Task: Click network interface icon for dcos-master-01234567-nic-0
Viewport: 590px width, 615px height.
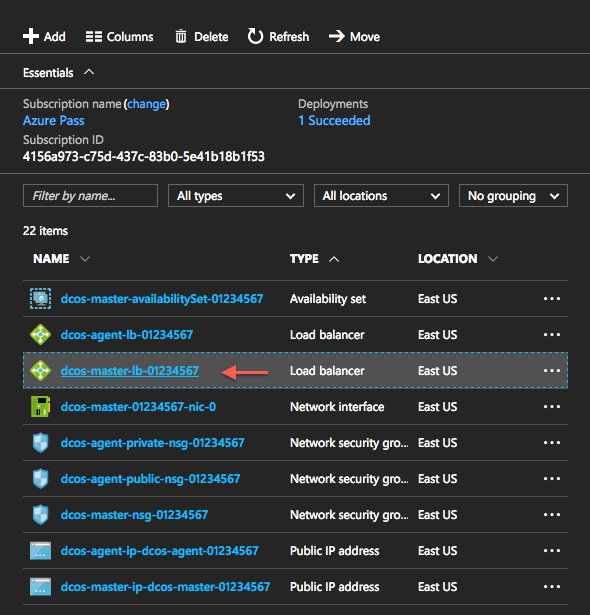Action: [x=40, y=406]
